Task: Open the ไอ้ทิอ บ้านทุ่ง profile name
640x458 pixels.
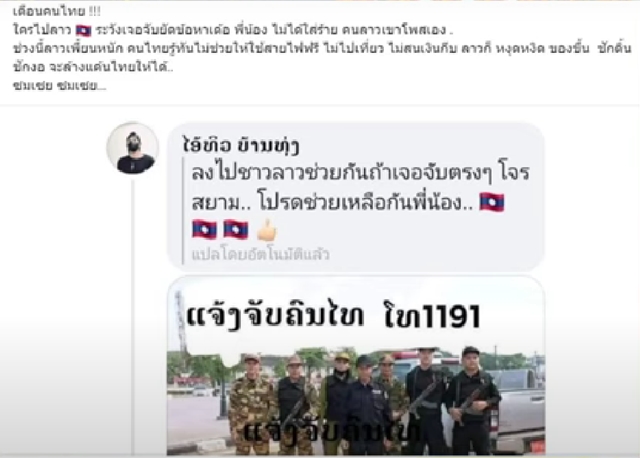Action: coord(241,146)
